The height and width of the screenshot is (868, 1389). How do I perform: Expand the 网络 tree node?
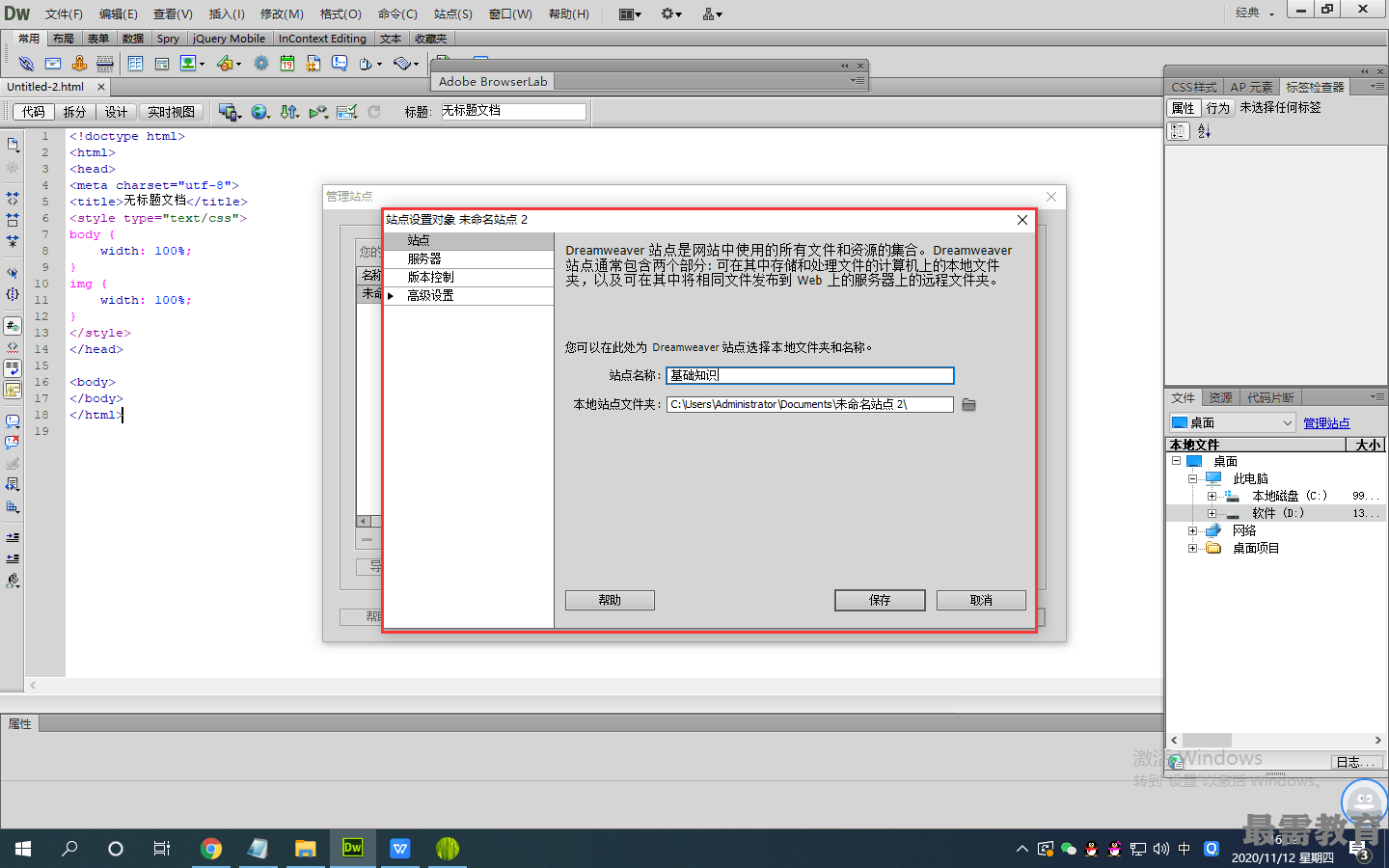tap(1193, 530)
